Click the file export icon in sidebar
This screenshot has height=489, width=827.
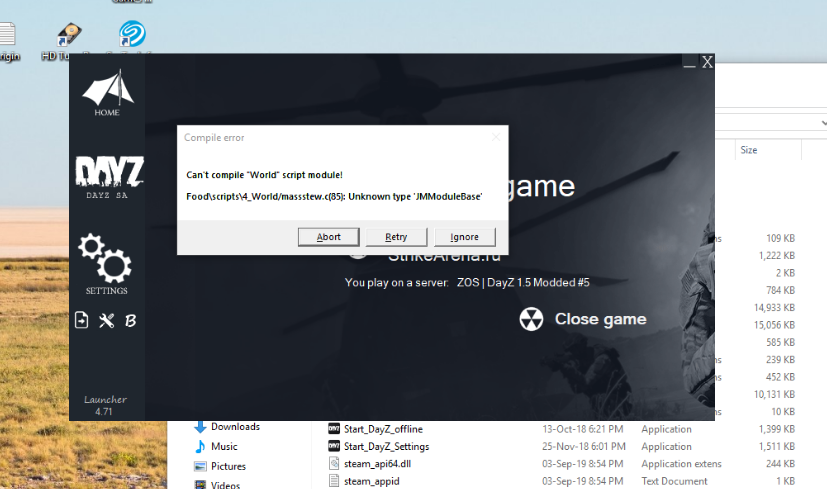point(81,320)
